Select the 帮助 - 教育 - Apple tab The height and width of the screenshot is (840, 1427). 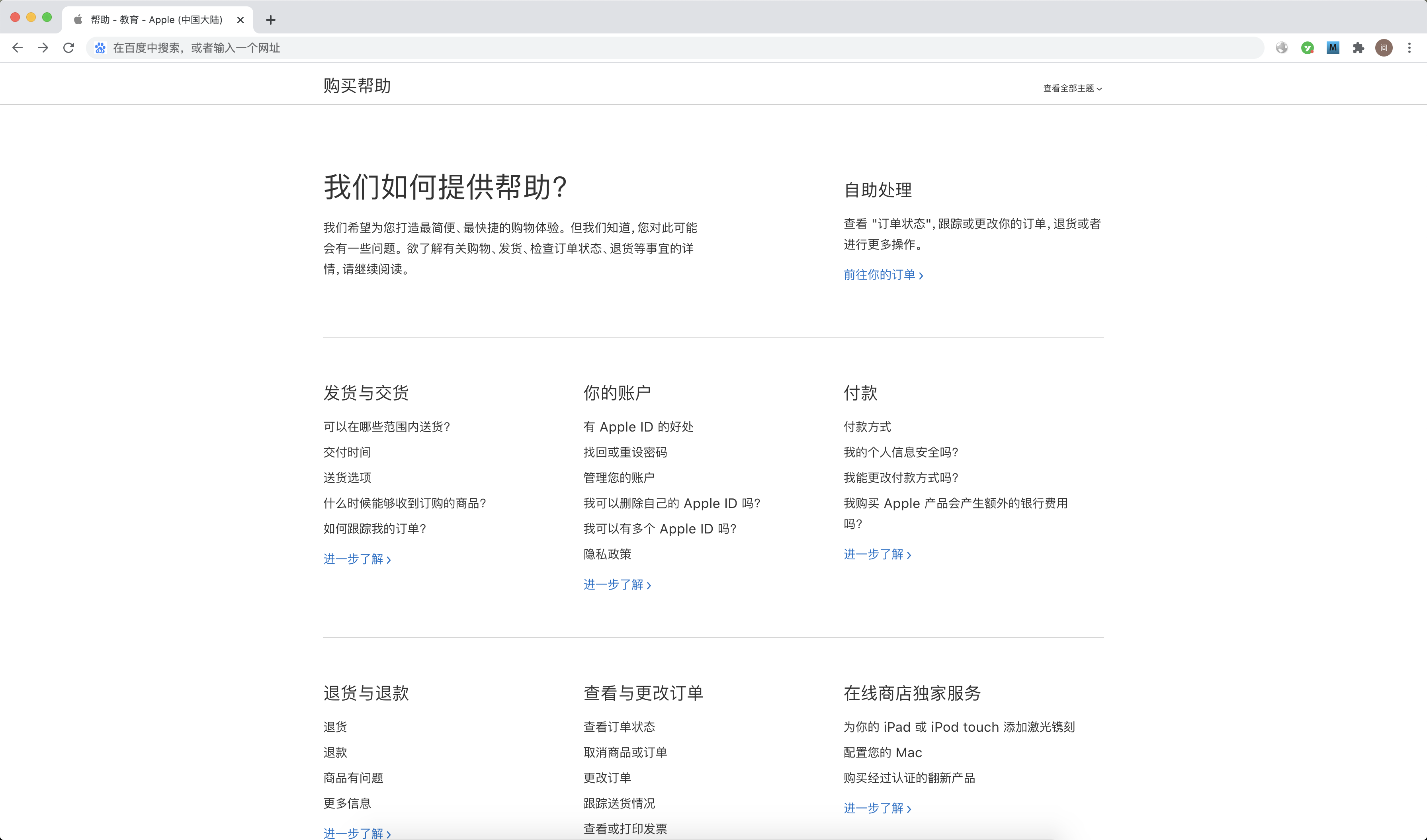coord(156,20)
